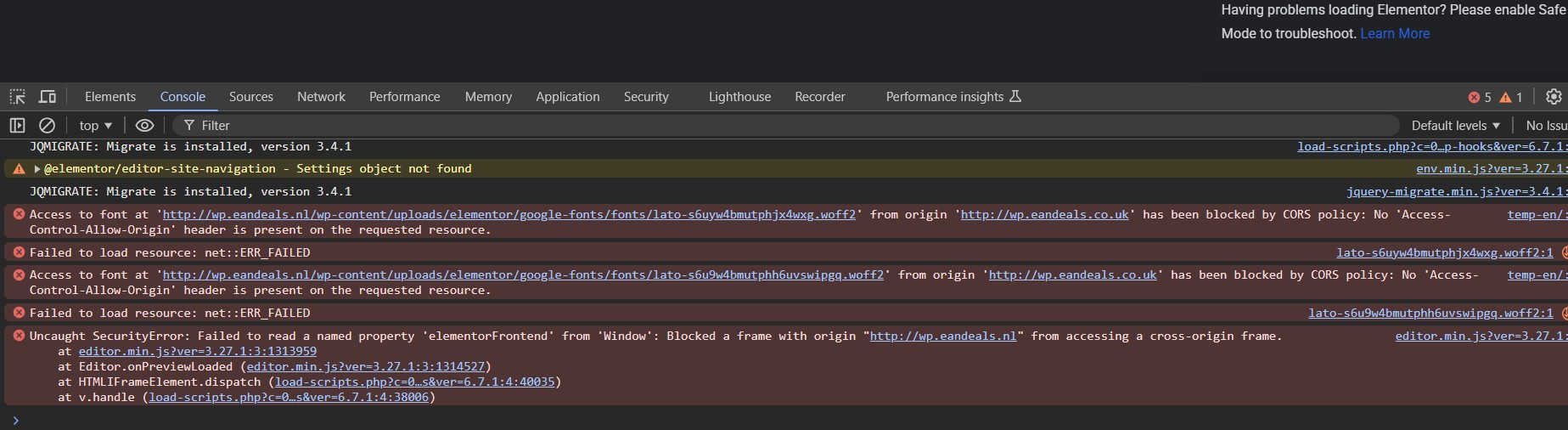Open editor.min.js source link of SecurityError
1568x430 pixels.
point(1481,337)
